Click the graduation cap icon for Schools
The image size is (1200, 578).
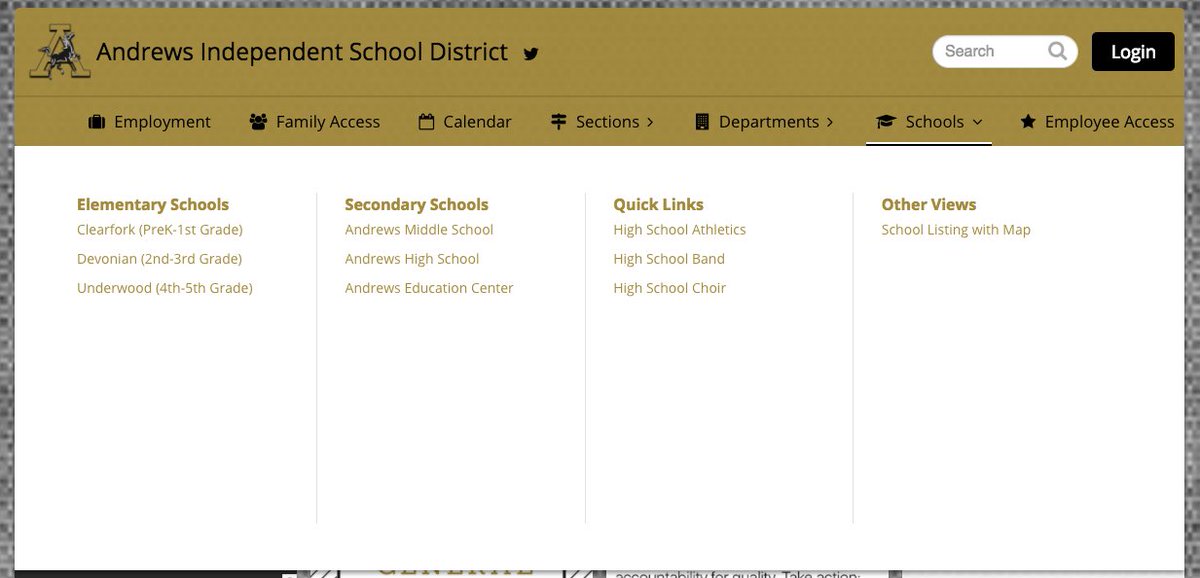885,121
